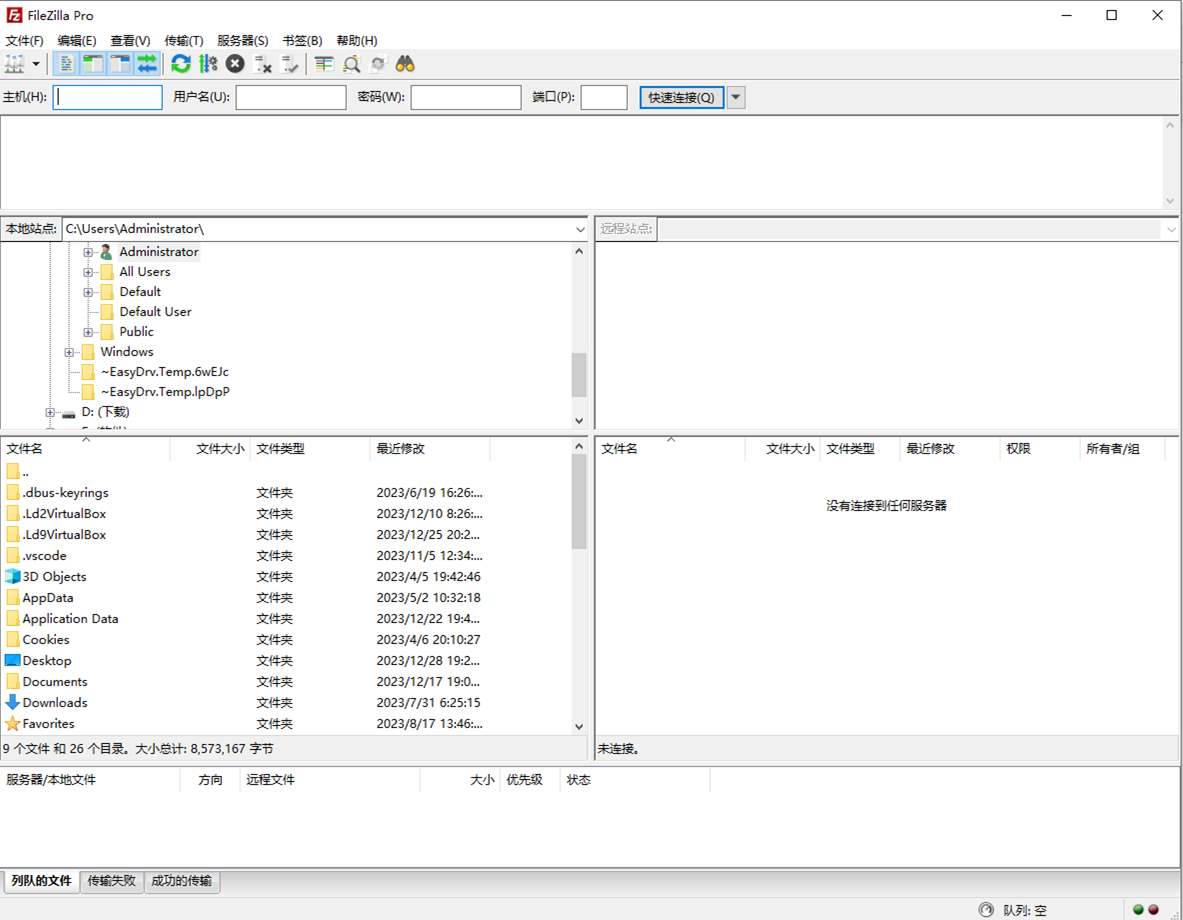
Task: Toggle directory comparison icon
Action: tap(352, 64)
